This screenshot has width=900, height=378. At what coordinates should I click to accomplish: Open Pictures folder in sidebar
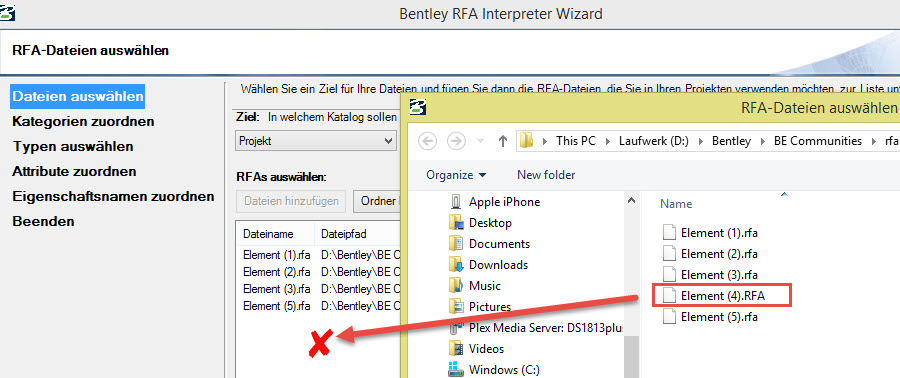tap(490, 306)
